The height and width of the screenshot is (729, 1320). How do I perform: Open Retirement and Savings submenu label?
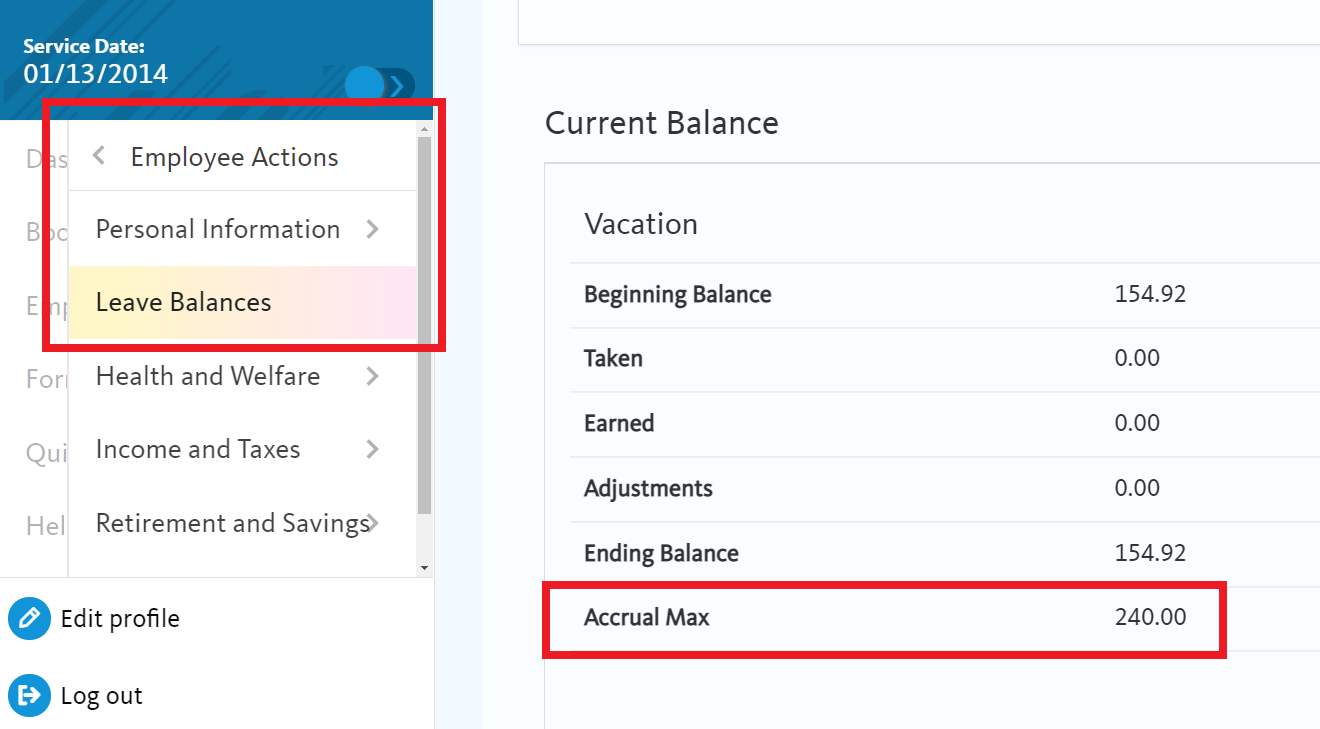coord(230,522)
